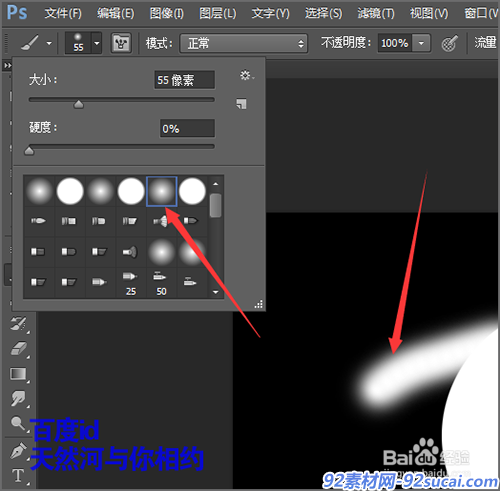Image resolution: width=500 pixels, height=491 pixels.
Task: Open the 图像(I) menu
Action: [167, 13]
